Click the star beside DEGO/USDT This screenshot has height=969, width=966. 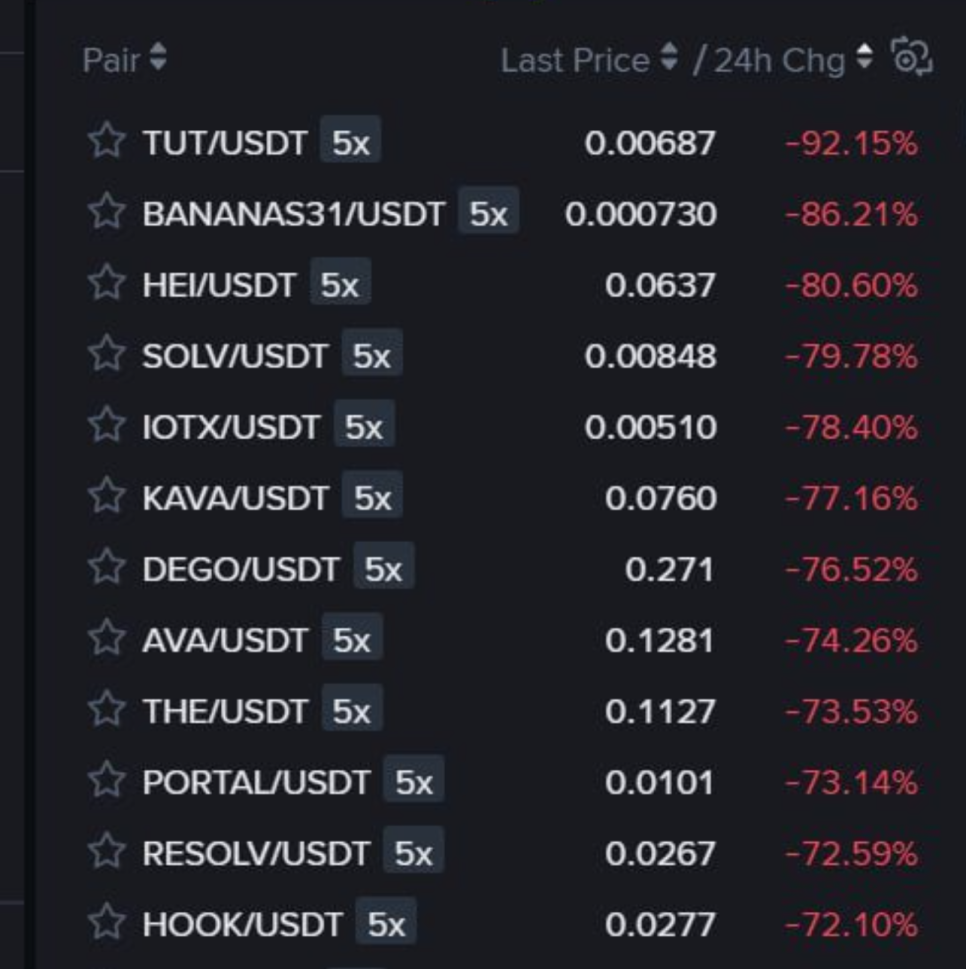coord(105,569)
